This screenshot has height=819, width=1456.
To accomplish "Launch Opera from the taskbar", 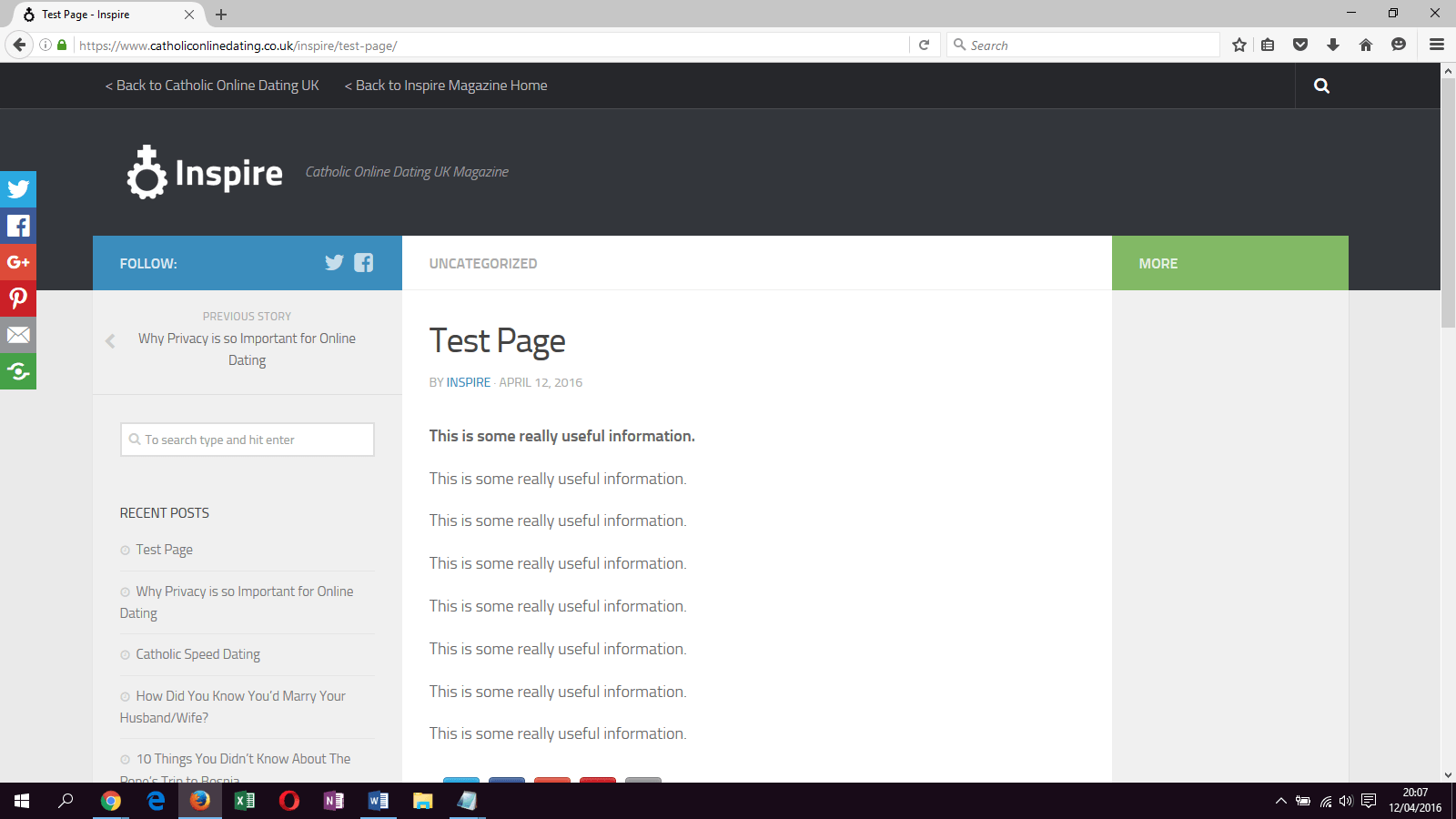I will tap(289, 801).
